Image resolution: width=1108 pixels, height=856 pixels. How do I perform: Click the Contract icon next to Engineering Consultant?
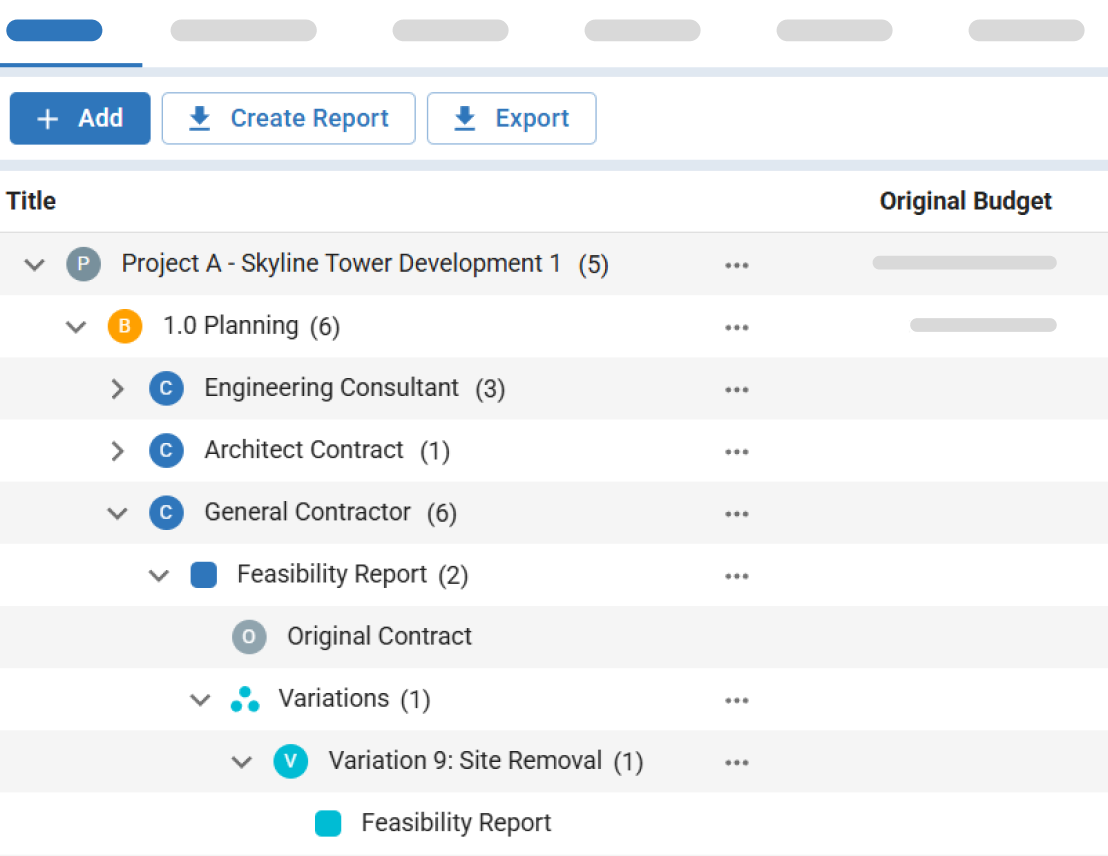pos(166,388)
